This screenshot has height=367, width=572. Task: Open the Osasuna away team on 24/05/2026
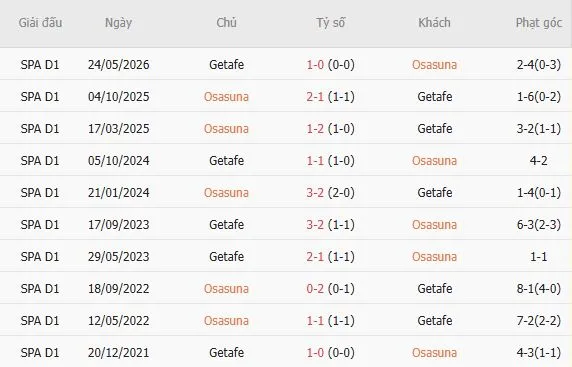point(434,65)
